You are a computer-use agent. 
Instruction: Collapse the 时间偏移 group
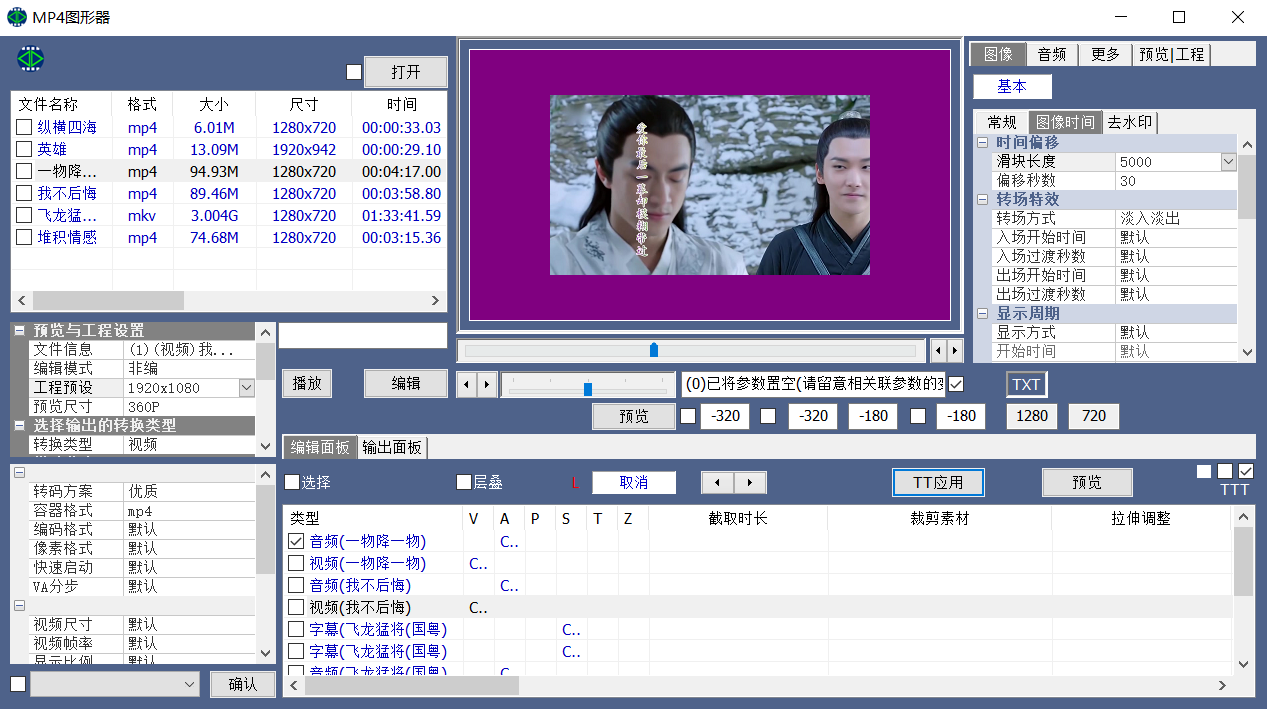tap(983, 142)
